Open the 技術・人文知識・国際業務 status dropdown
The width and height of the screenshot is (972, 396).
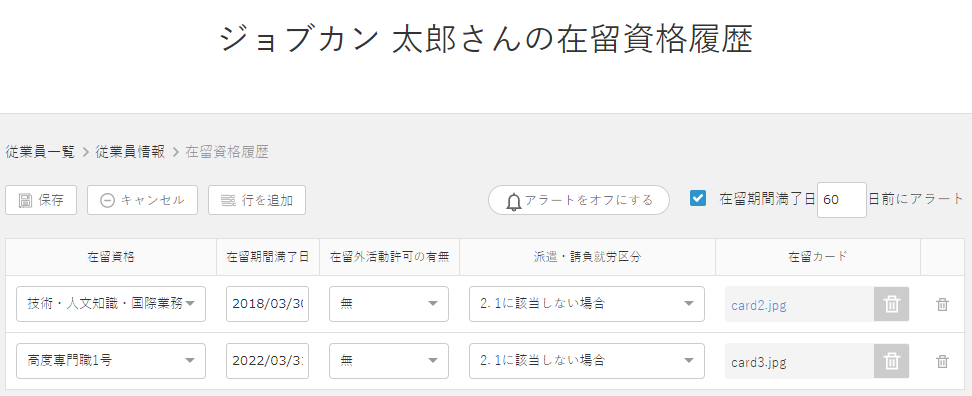pyautogui.click(x=111, y=304)
